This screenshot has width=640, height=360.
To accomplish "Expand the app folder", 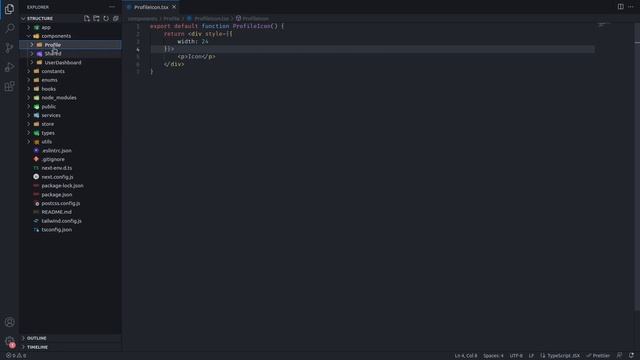I will point(71,27).
